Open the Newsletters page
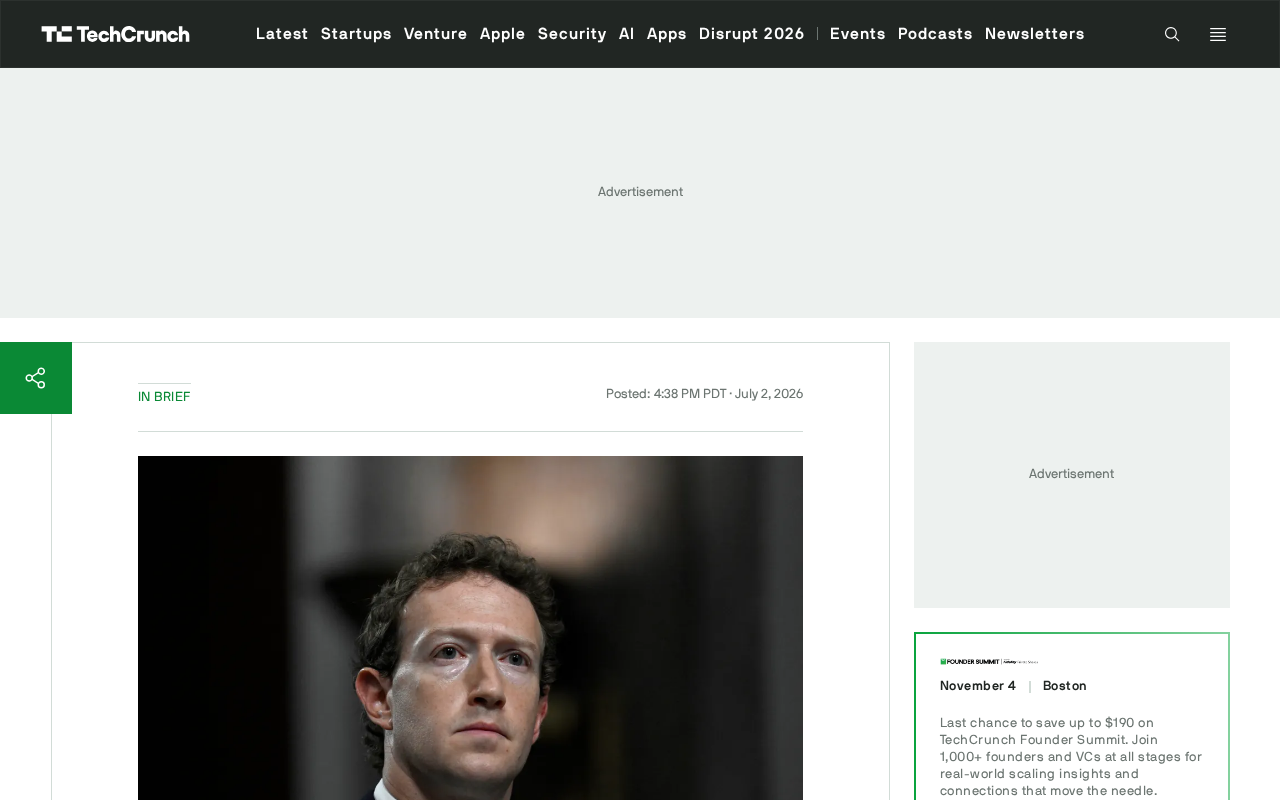 pyautogui.click(x=1035, y=34)
